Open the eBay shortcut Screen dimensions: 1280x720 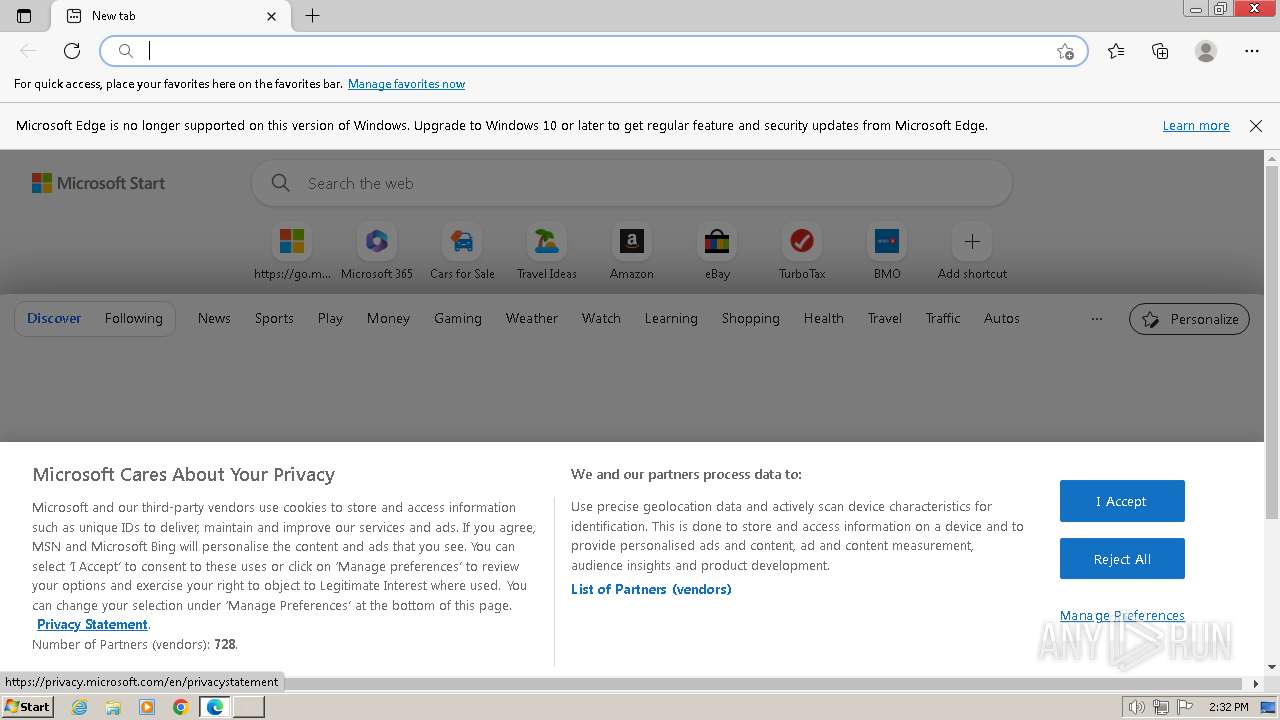click(x=717, y=252)
